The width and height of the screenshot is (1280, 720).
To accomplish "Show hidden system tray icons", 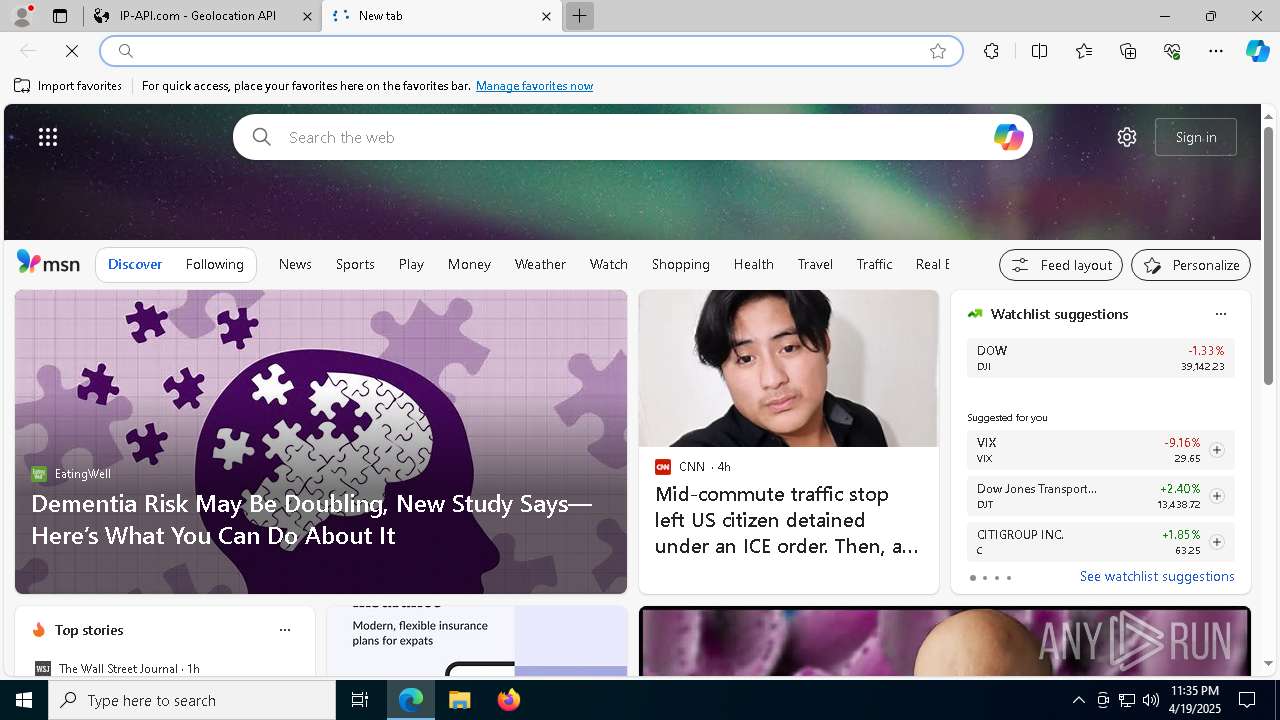I will coord(1078,700).
